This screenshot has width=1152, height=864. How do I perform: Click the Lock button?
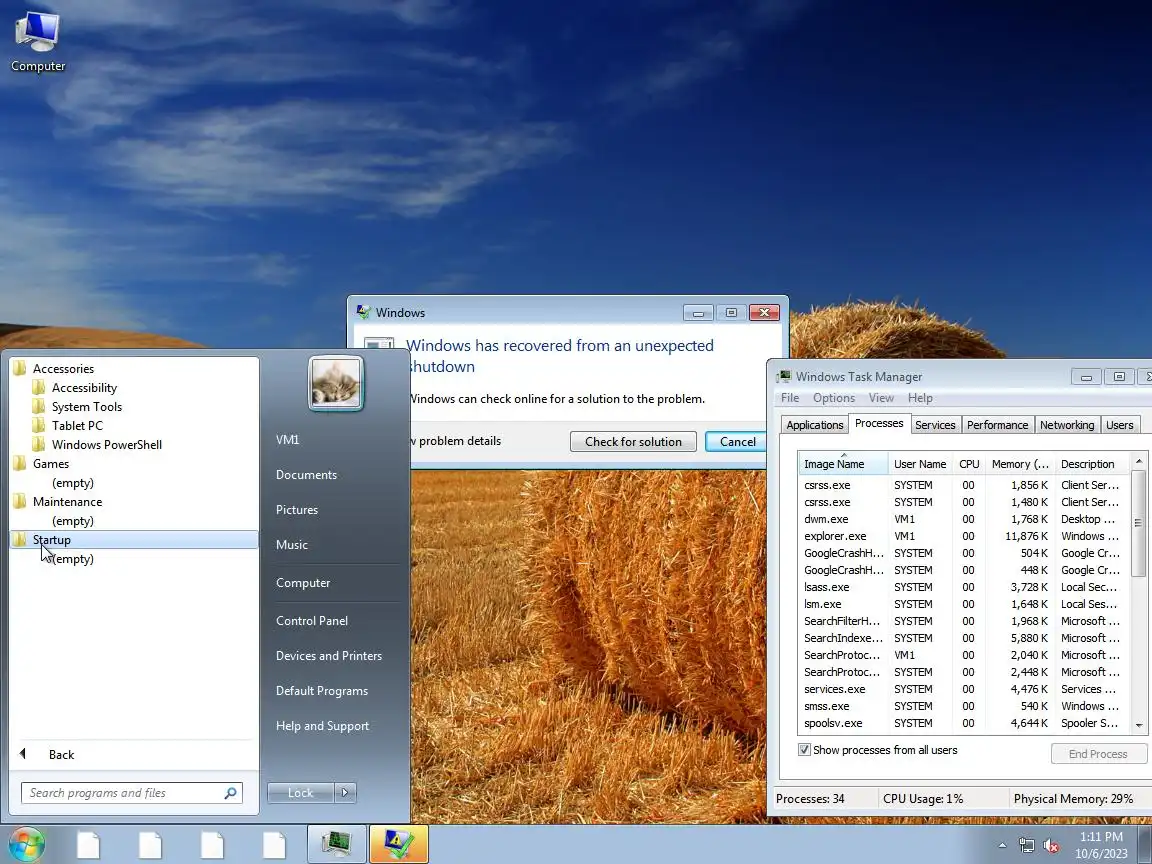[300, 793]
